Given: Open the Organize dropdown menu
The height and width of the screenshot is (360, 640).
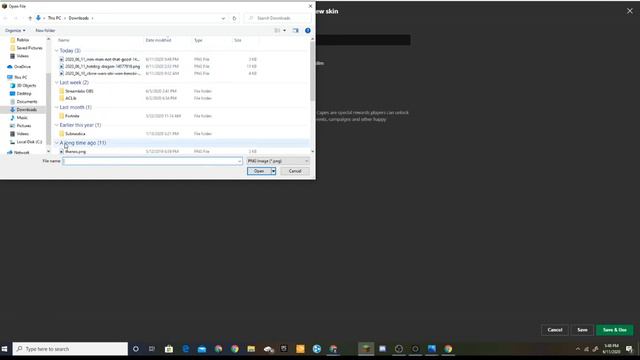Looking at the screenshot, I should pos(15,31).
